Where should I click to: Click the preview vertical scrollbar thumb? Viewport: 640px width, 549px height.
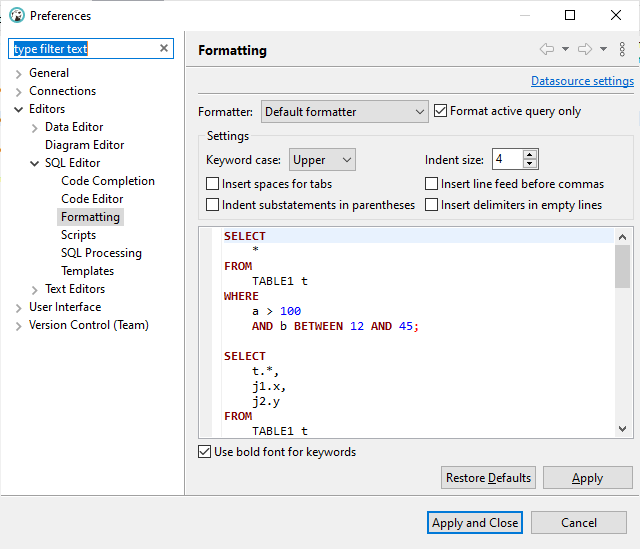(622, 267)
